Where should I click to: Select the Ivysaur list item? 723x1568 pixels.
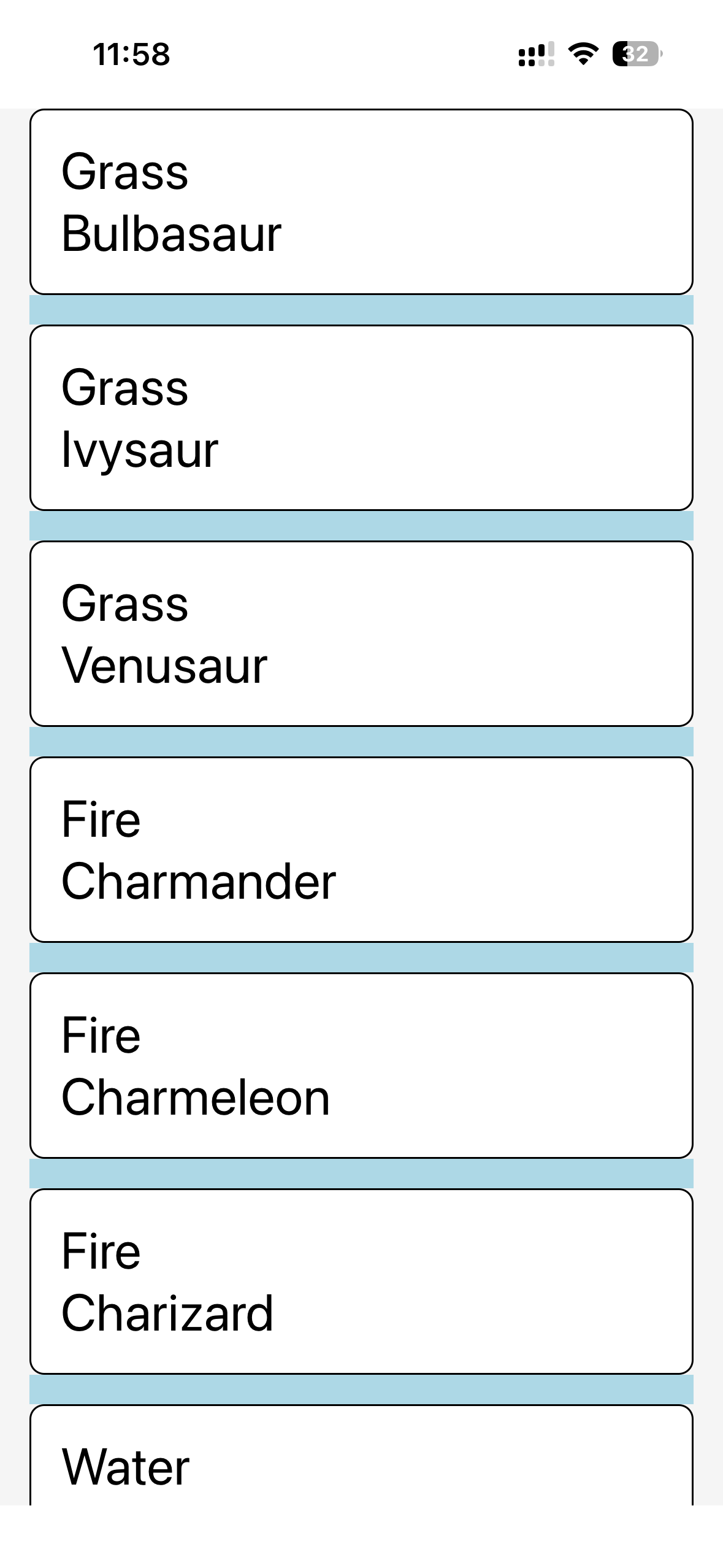coord(361,418)
